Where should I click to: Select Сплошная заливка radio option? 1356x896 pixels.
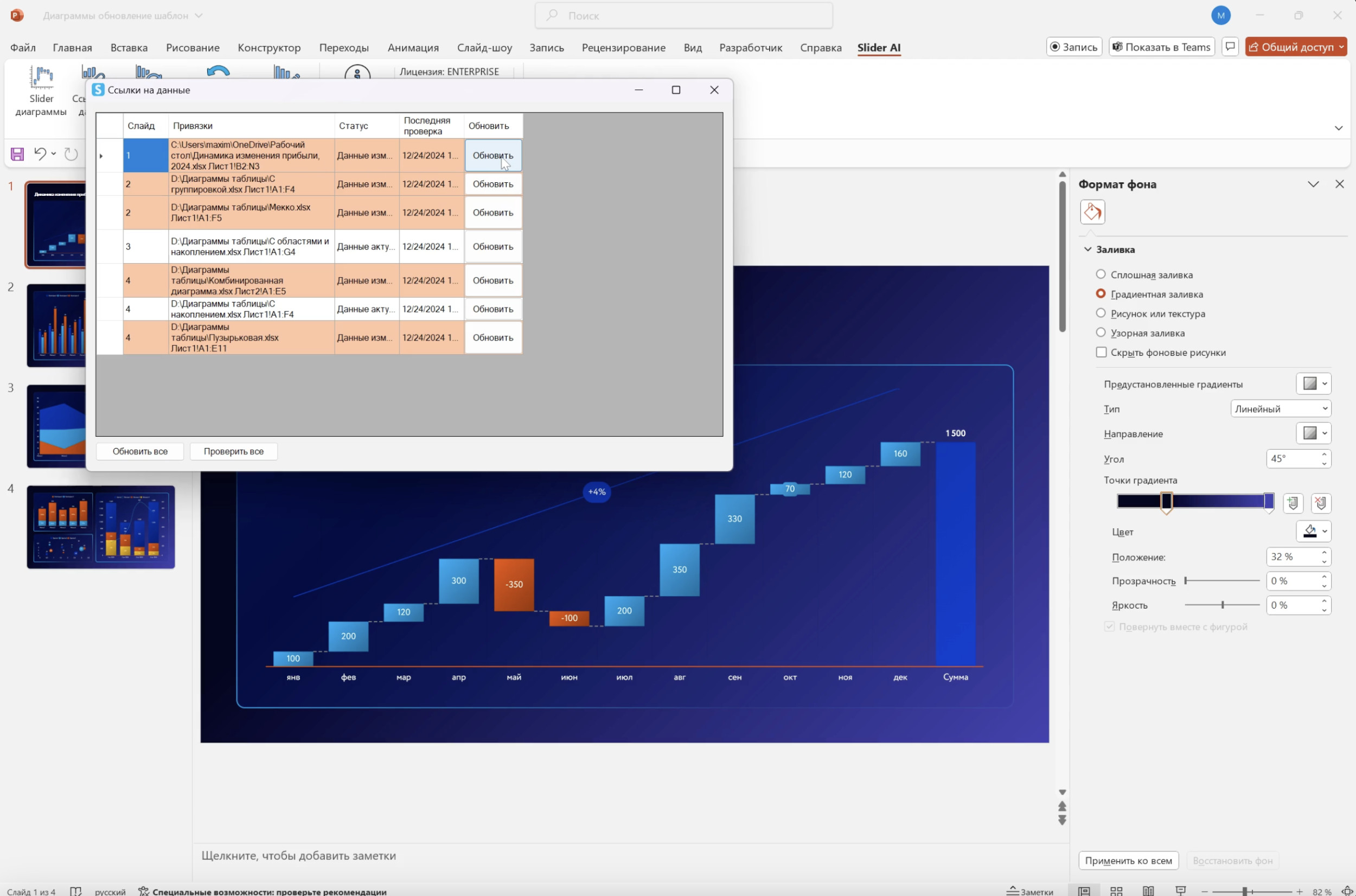tap(1101, 274)
